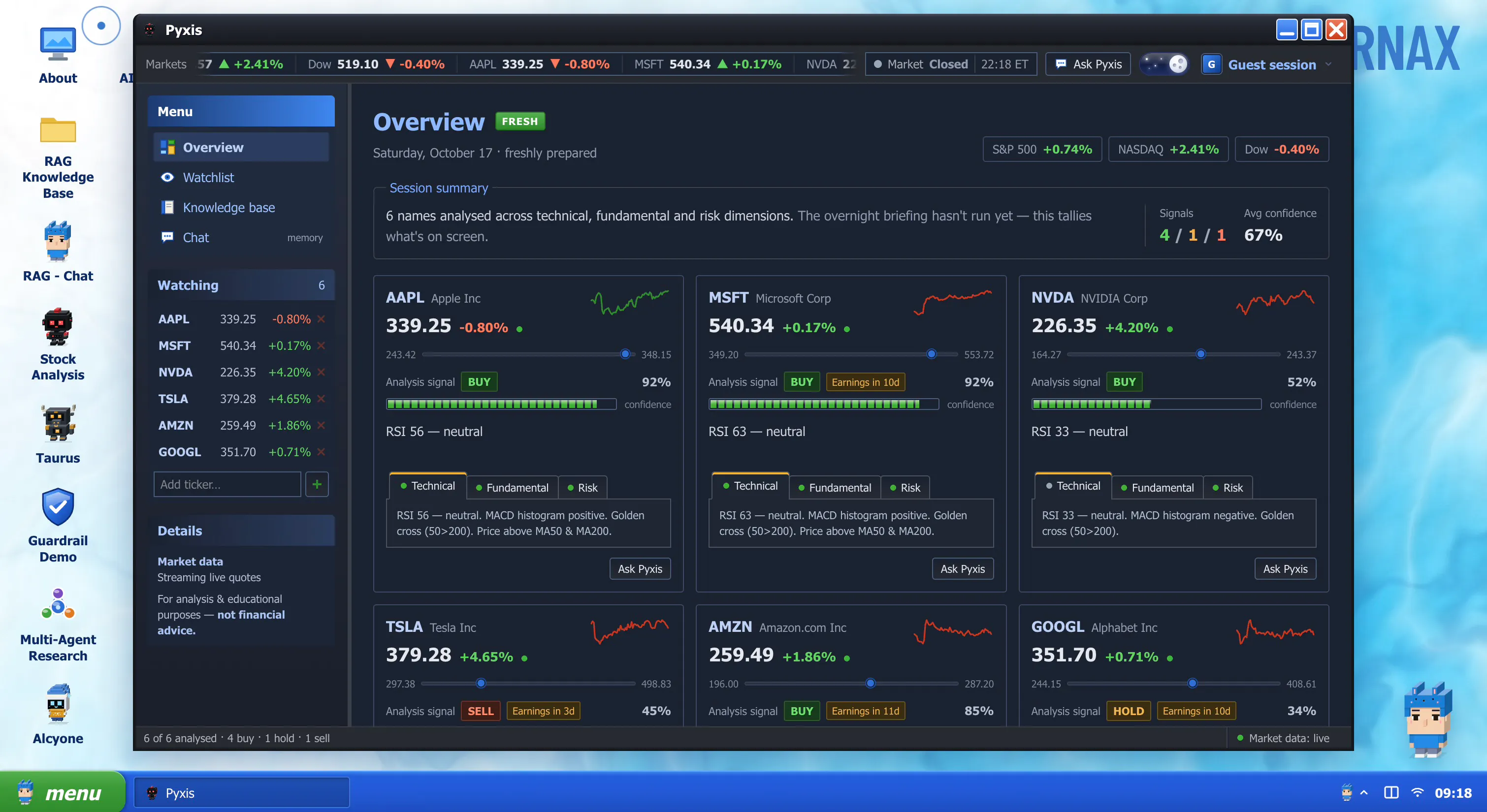The width and height of the screenshot is (1487, 812).
Task: Launch the RAG - Chat desktop icon
Action: point(58,251)
